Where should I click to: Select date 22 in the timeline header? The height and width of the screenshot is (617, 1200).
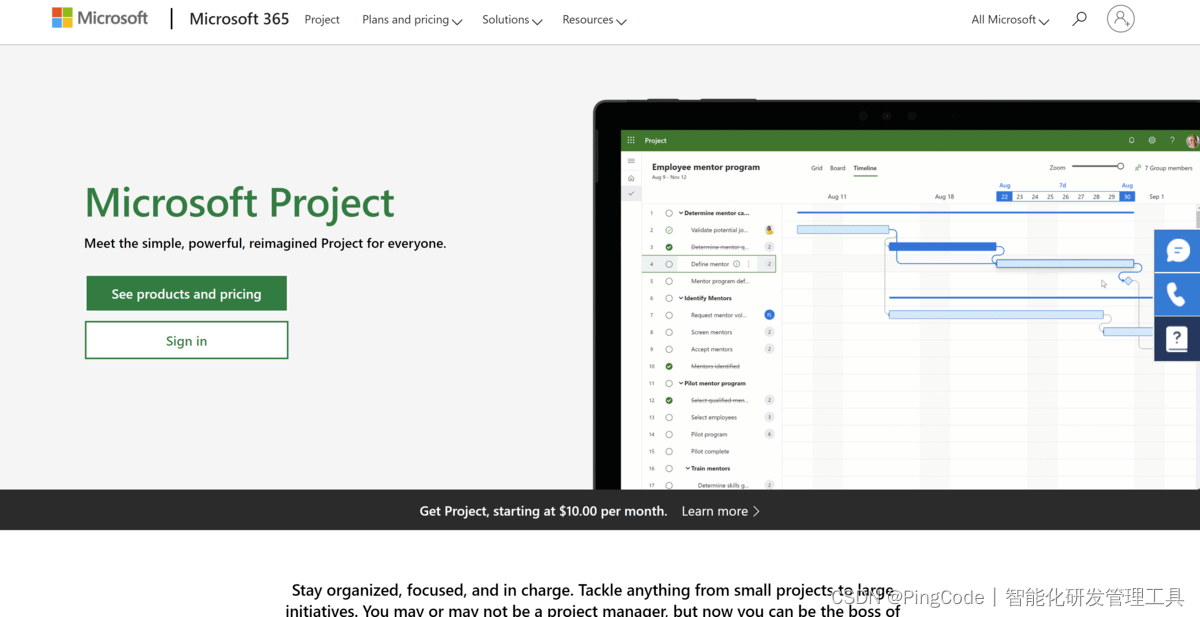(x=1004, y=197)
